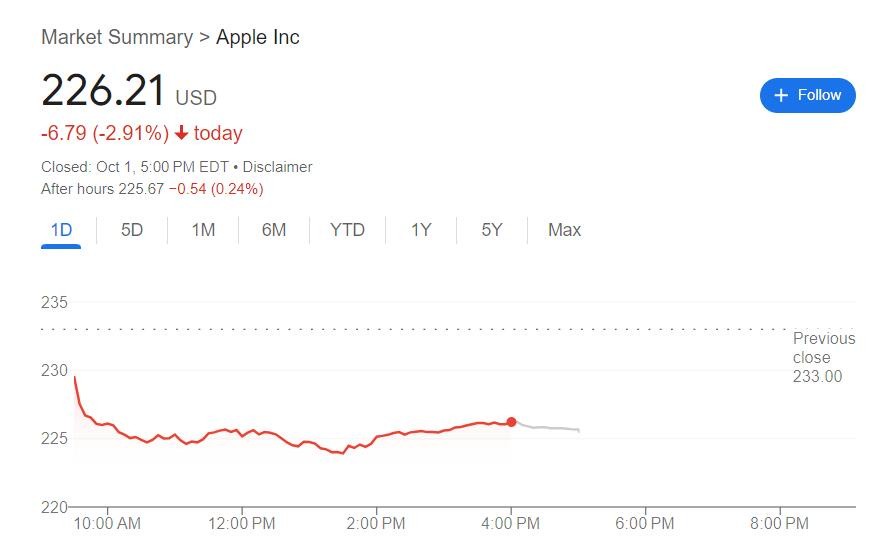The width and height of the screenshot is (883, 546).
Task: Switch to the 5D tab
Action: pyautogui.click(x=132, y=230)
